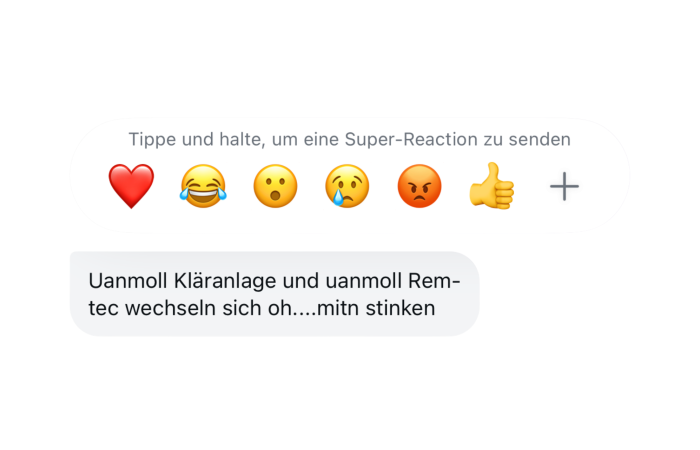The width and height of the screenshot is (700, 450).
Task: Click the message bubble about Kläranlage
Action: tap(274, 293)
